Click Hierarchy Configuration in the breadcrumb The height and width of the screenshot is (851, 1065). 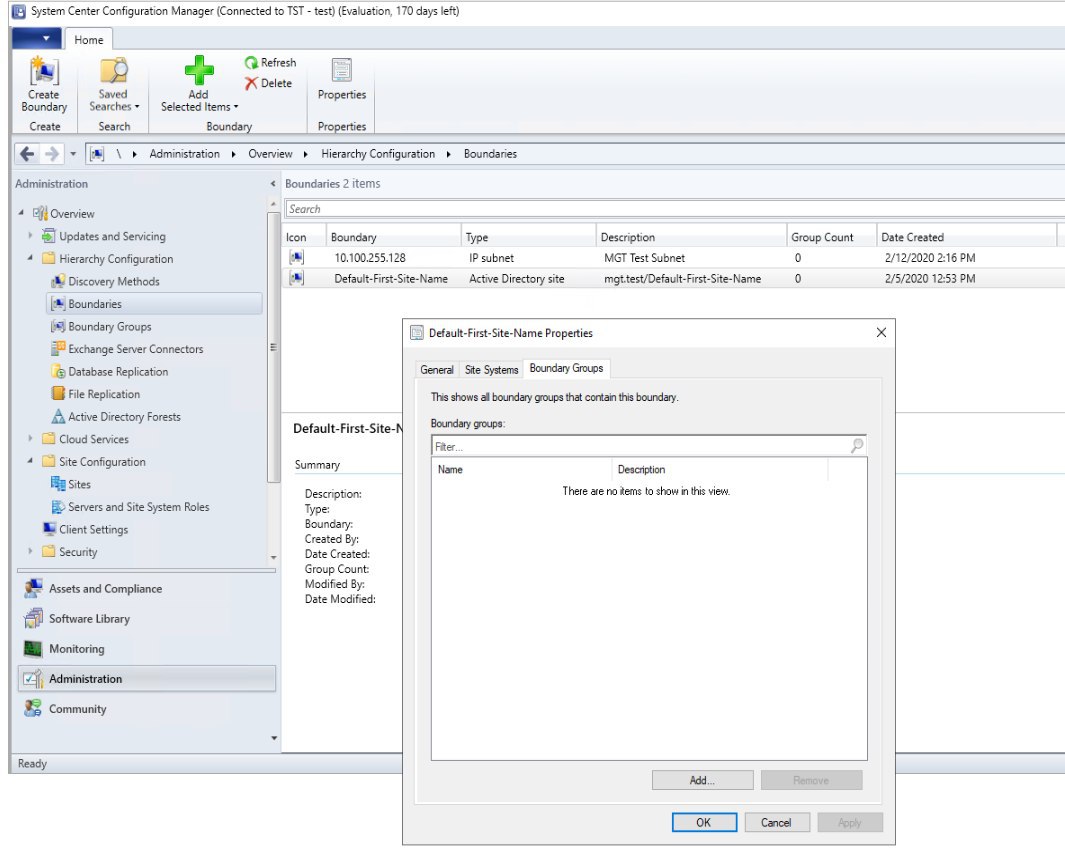click(378, 153)
